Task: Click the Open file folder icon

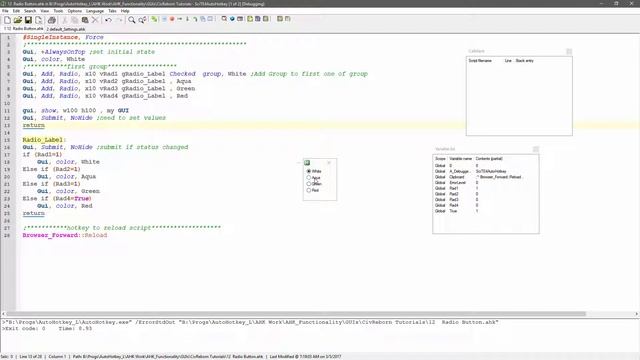Action: point(18,20)
